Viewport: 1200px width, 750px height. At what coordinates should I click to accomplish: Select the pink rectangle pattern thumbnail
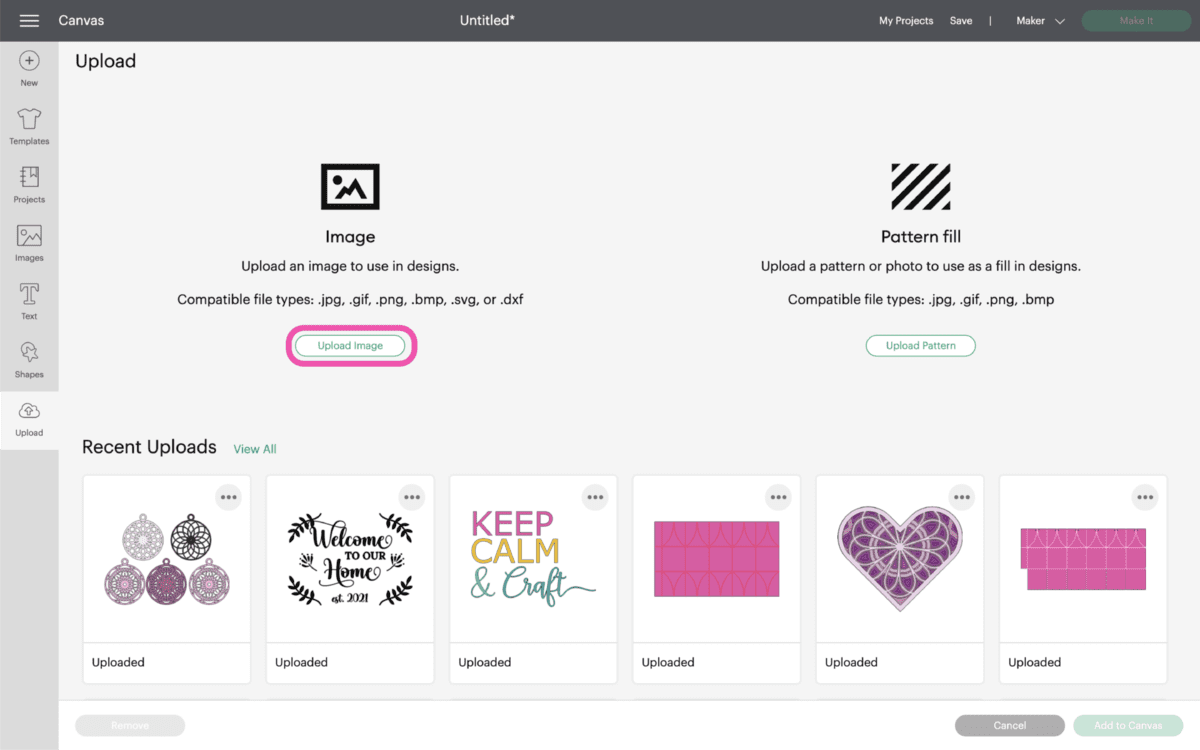pos(716,559)
